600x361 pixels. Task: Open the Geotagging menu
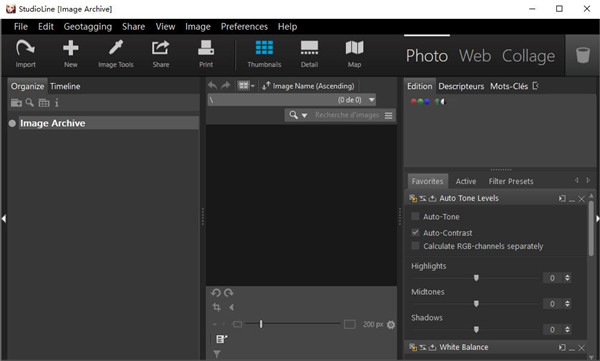88,26
